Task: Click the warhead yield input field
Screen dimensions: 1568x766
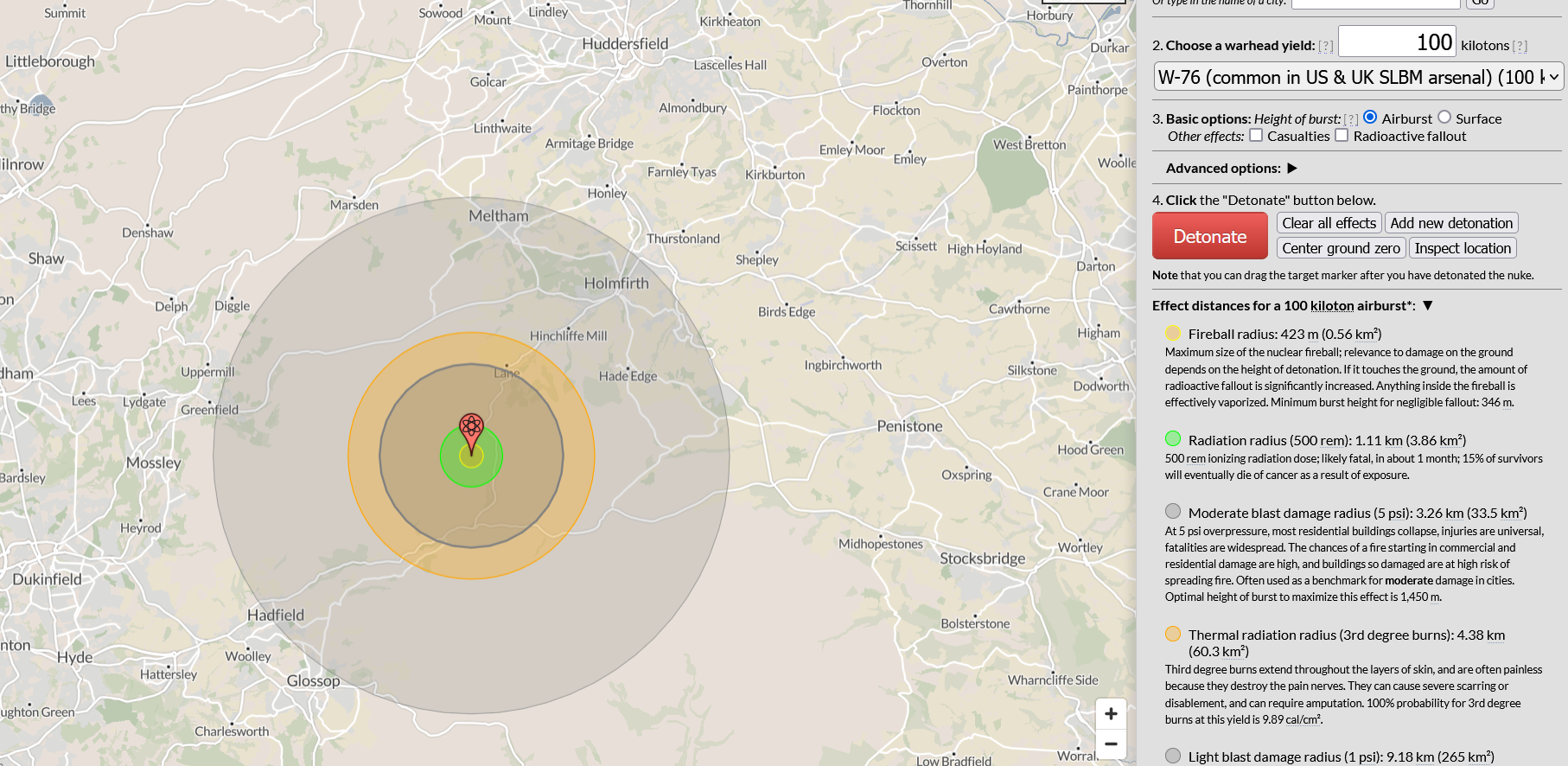Action: coord(1397,41)
